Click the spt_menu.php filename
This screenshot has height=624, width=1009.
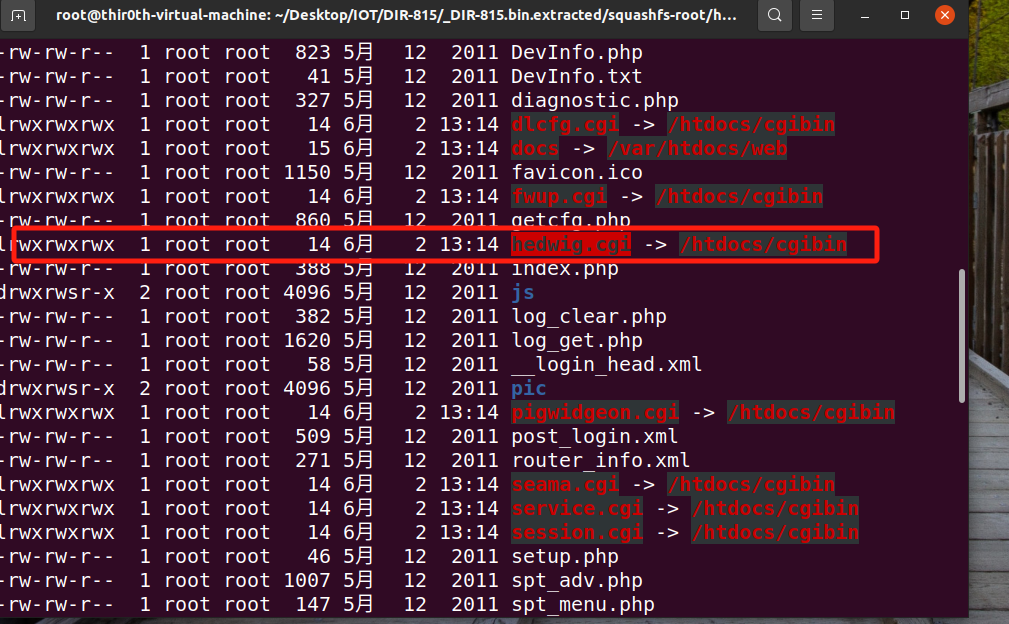point(583,605)
